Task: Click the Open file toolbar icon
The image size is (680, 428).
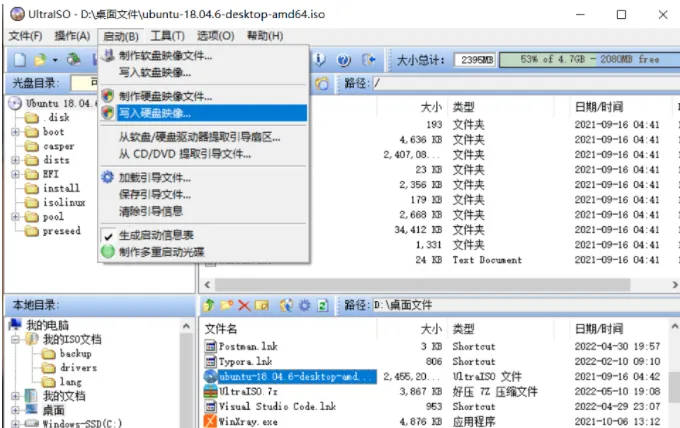Action: 40,59
